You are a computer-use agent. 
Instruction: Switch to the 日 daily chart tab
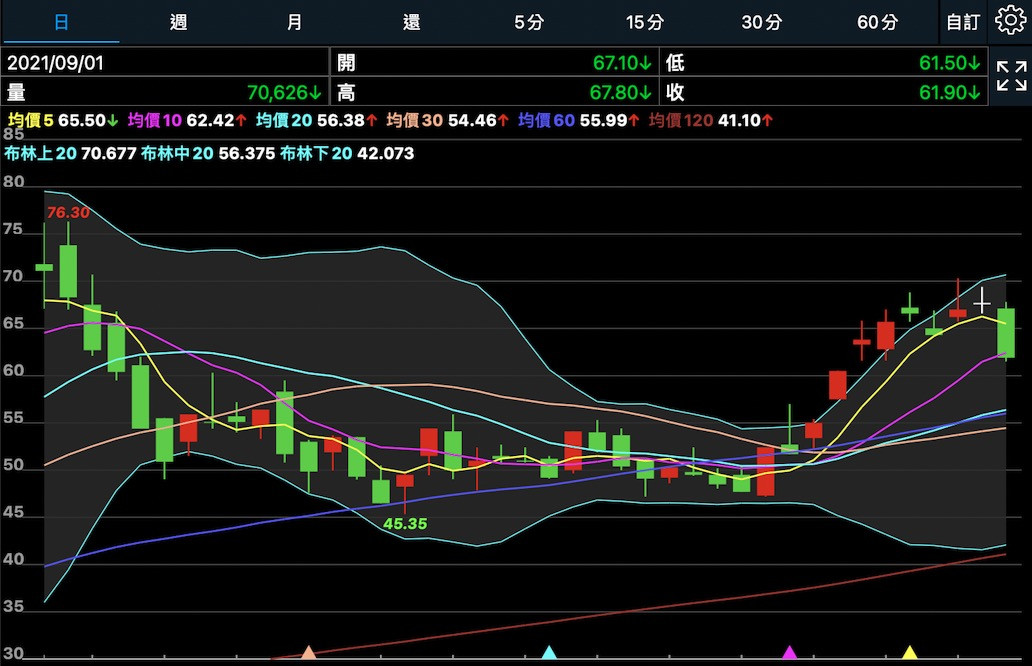pyautogui.click(x=62, y=22)
